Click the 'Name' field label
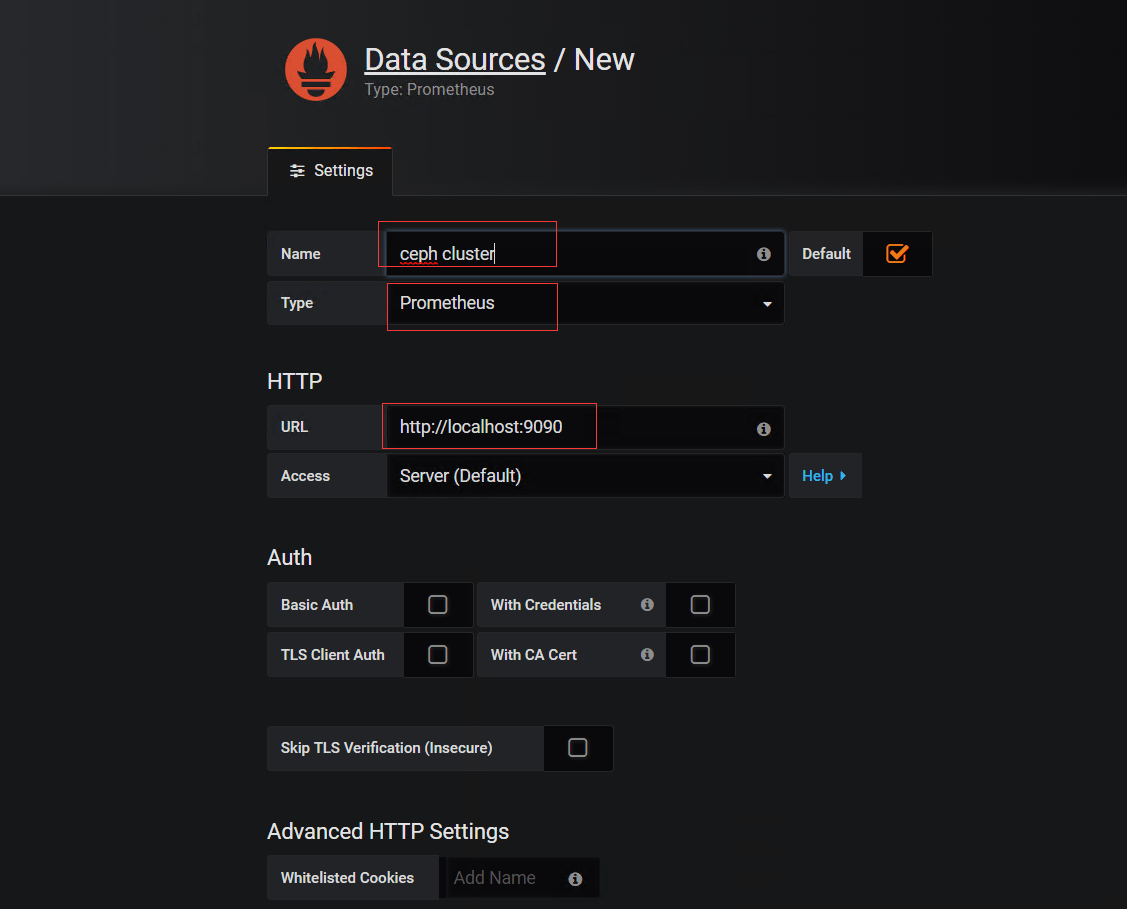 click(x=300, y=254)
